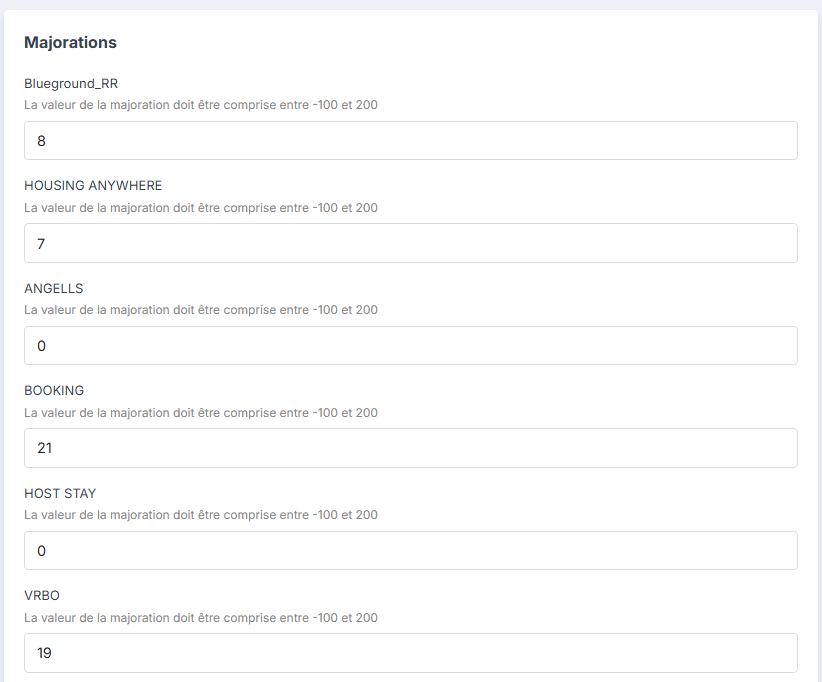
Task: Select the ANGELLS majoration input
Action: pyautogui.click(x=410, y=345)
